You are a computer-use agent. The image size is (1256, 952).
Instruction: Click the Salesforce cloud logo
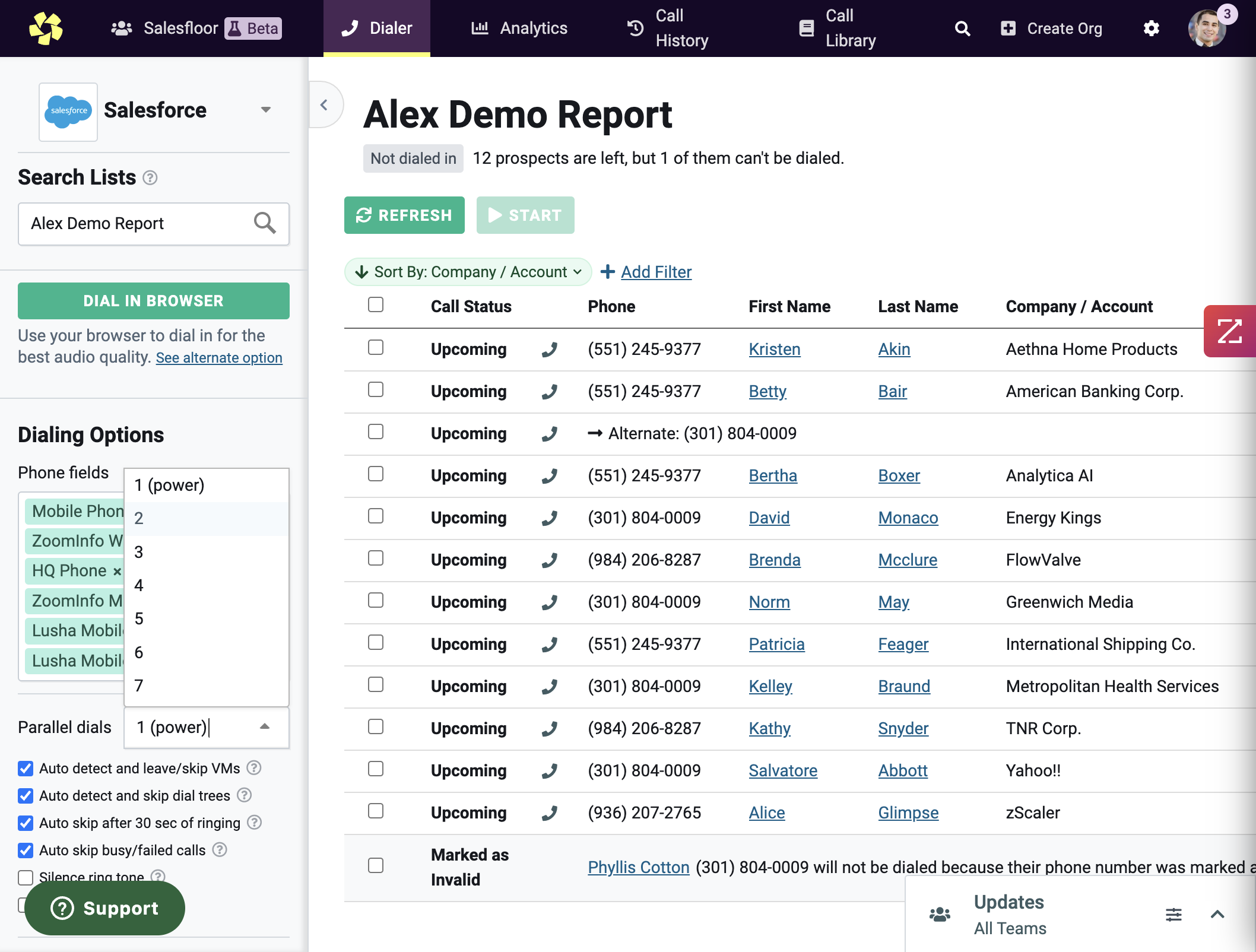coord(68,112)
